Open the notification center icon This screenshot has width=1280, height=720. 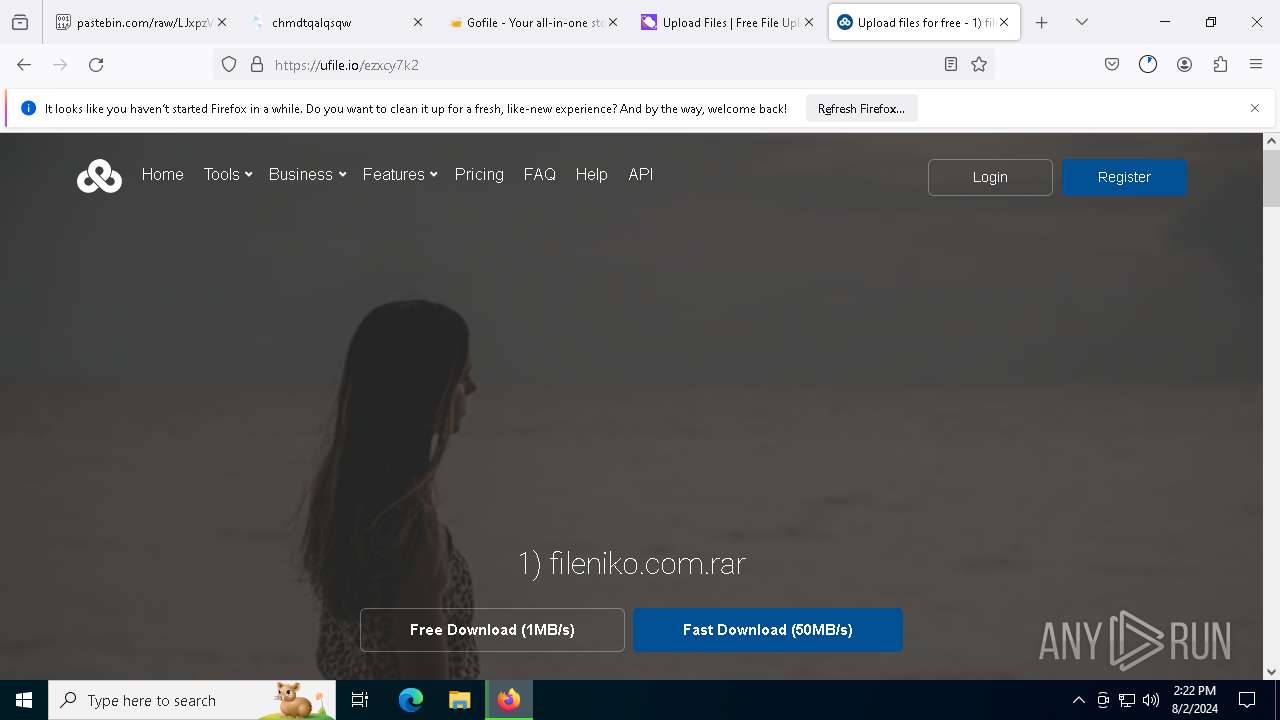tap(1247, 700)
